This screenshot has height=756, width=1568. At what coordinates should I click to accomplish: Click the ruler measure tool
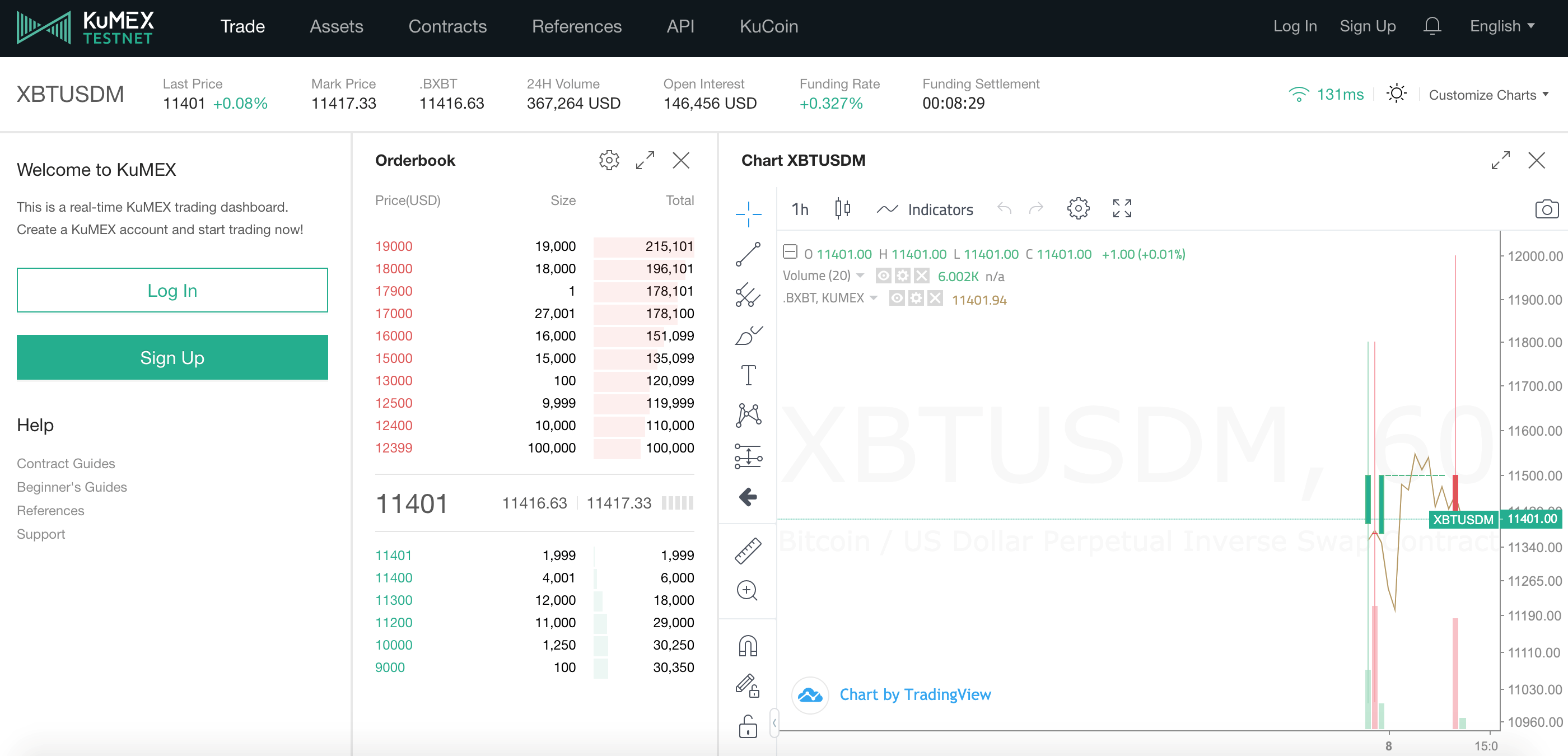[x=748, y=550]
